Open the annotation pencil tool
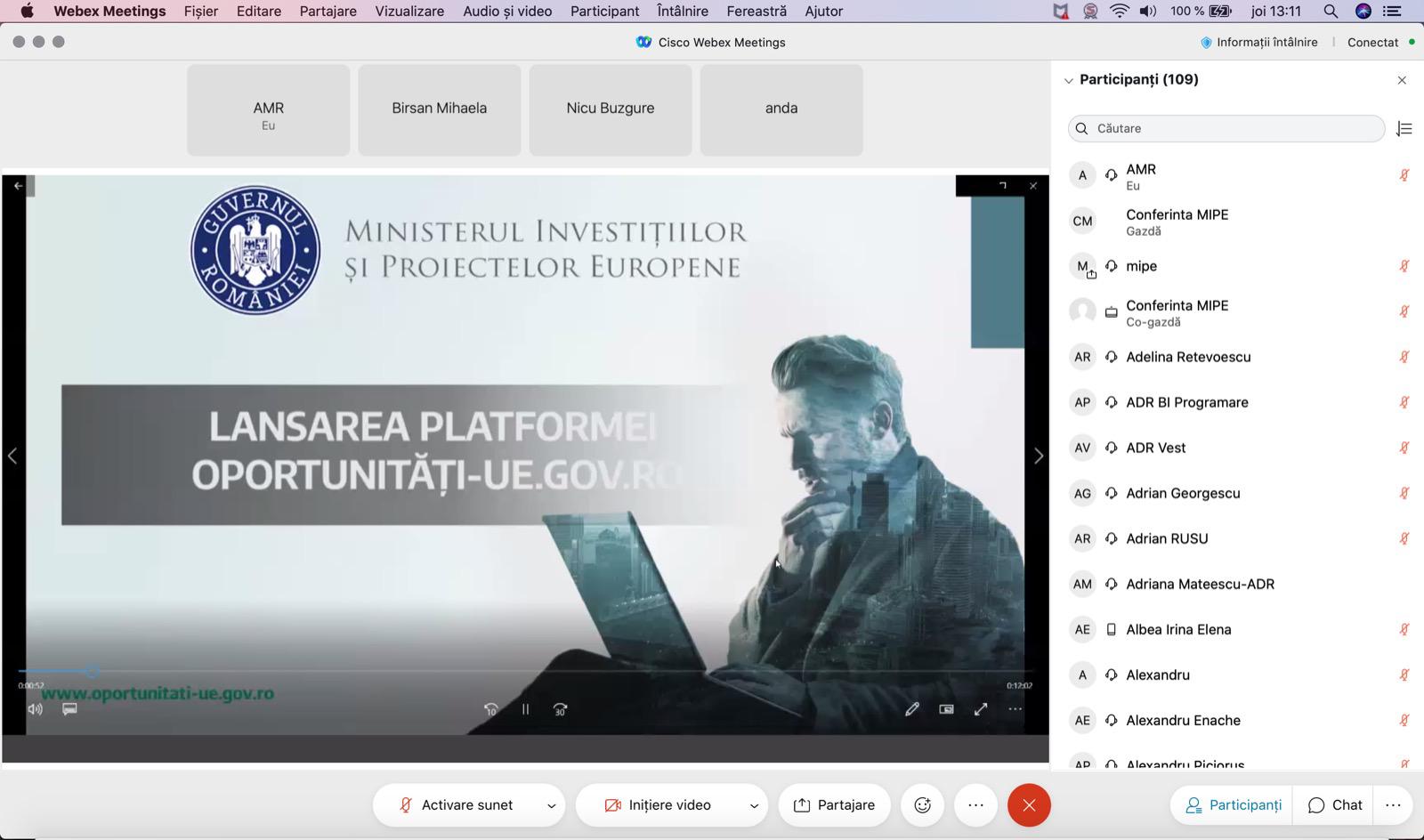Image resolution: width=1424 pixels, height=840 pixels. click(x=911, y=709)
